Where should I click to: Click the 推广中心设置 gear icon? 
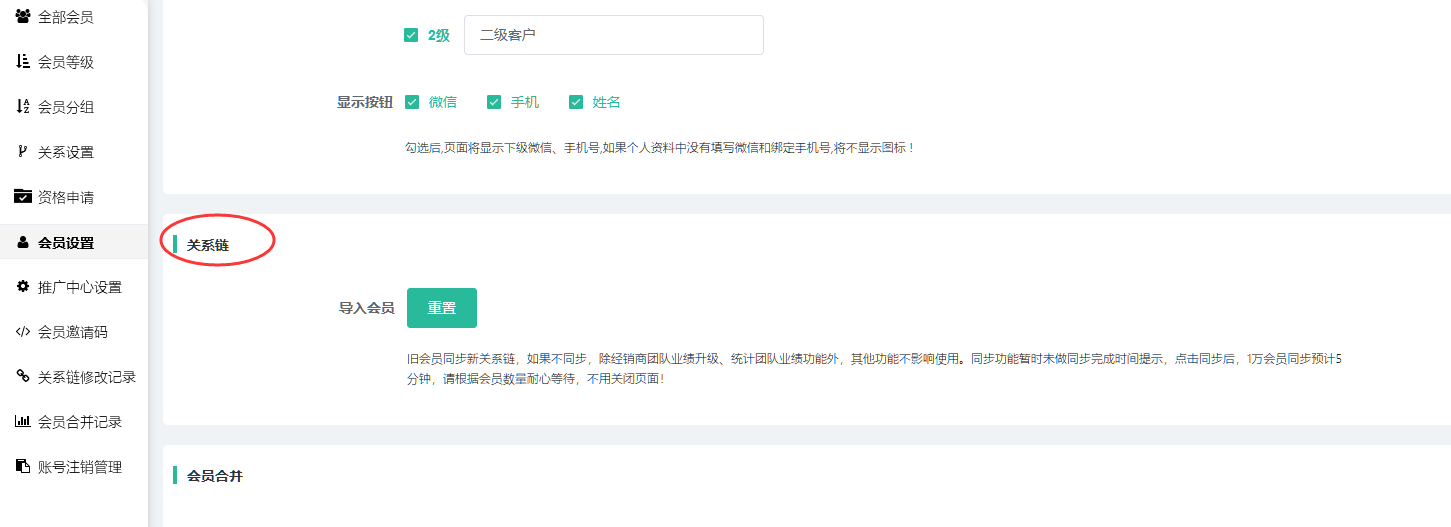coord(22,287)
